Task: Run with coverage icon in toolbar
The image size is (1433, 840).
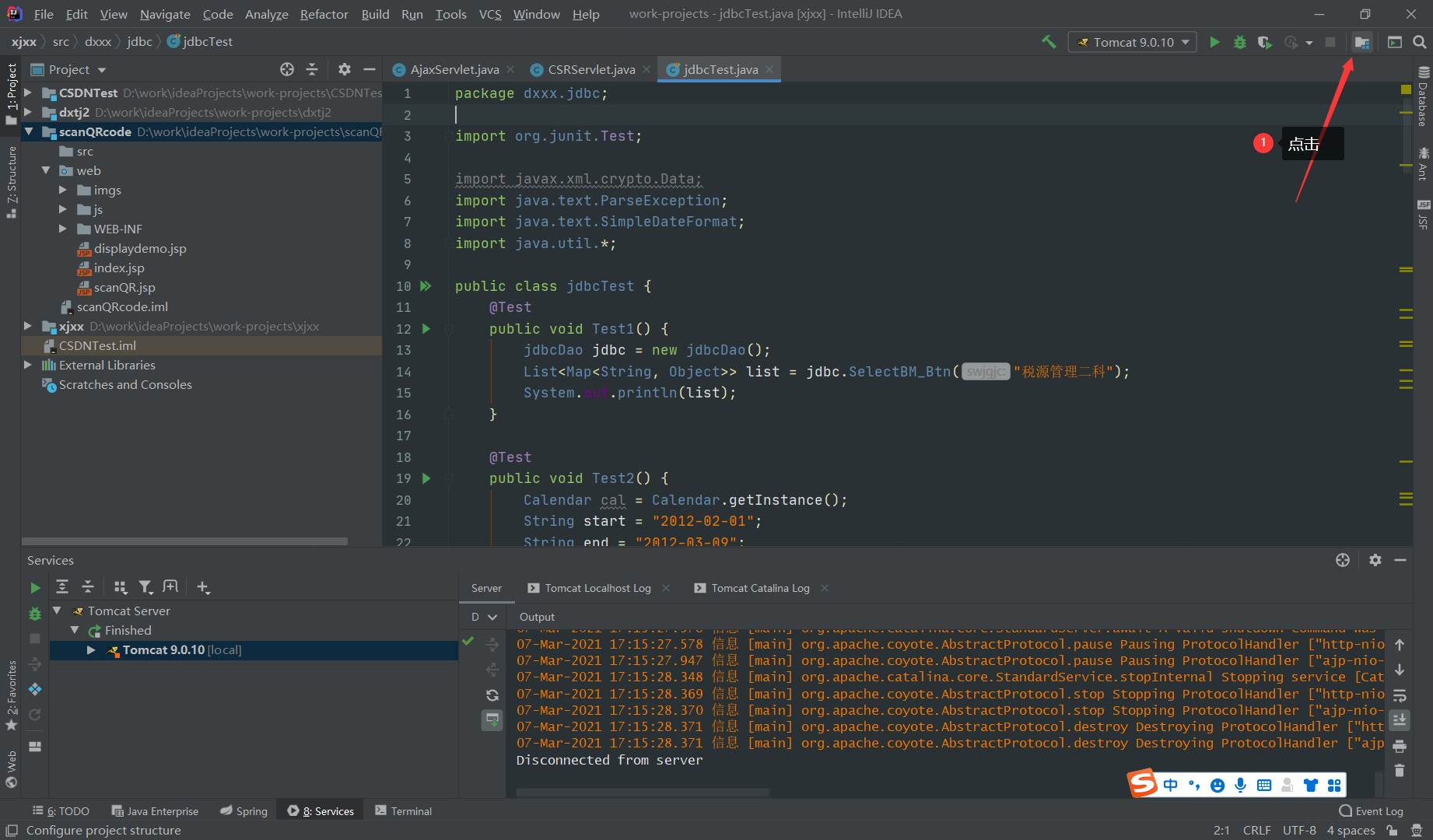Action: click(1265, 42)
